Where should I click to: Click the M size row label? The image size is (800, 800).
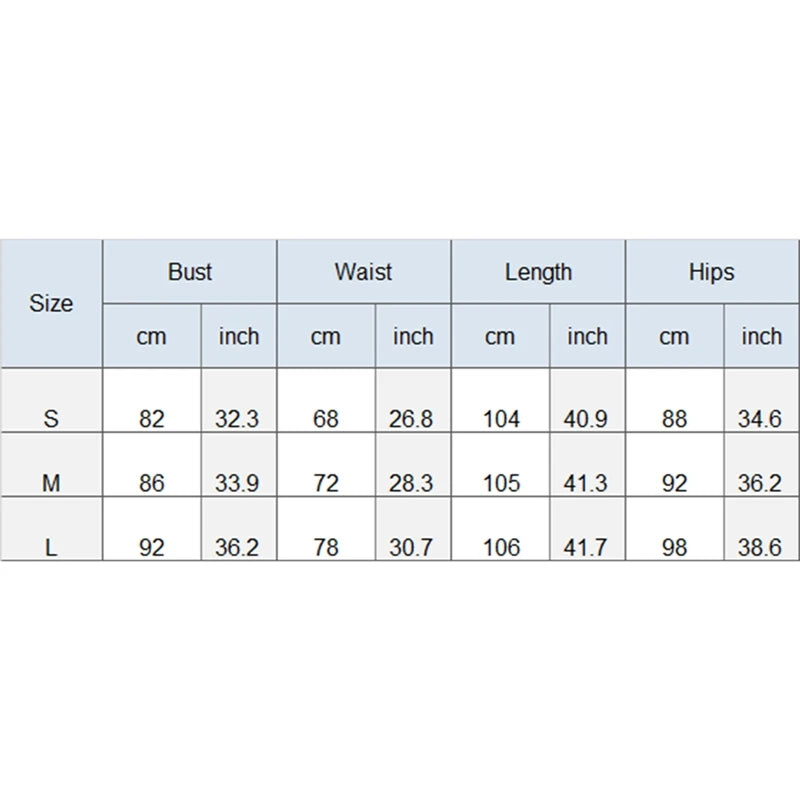pyautogui.click(x=51, y=484)
